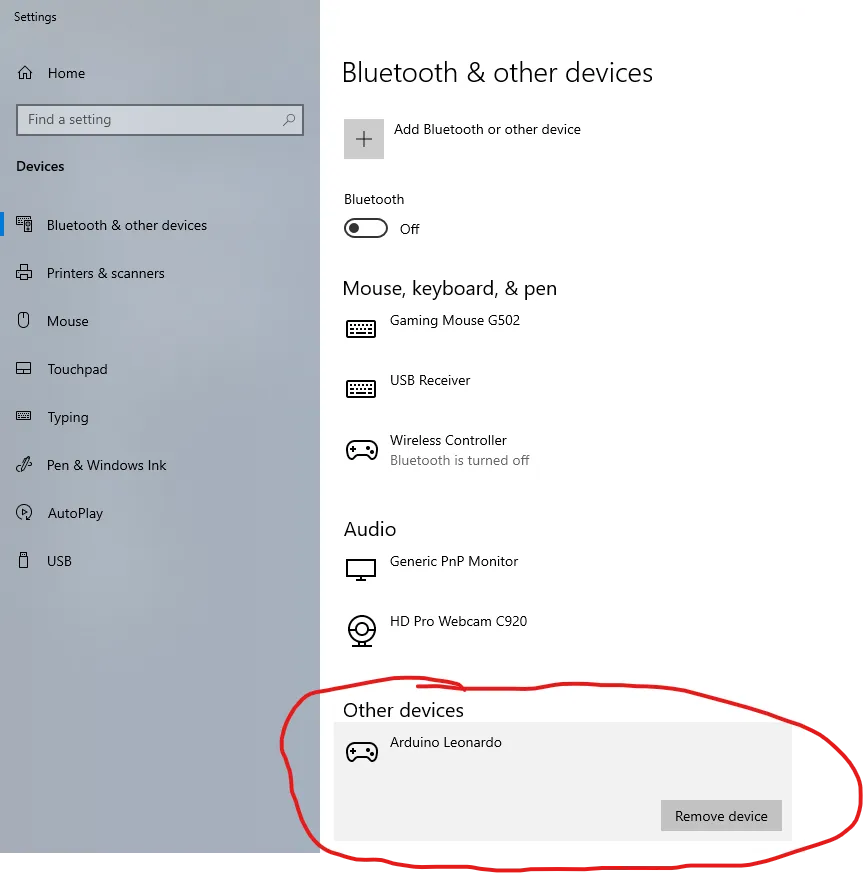Click the Mouse sidebar icon
863x873 pixels.
pos(23,321)
